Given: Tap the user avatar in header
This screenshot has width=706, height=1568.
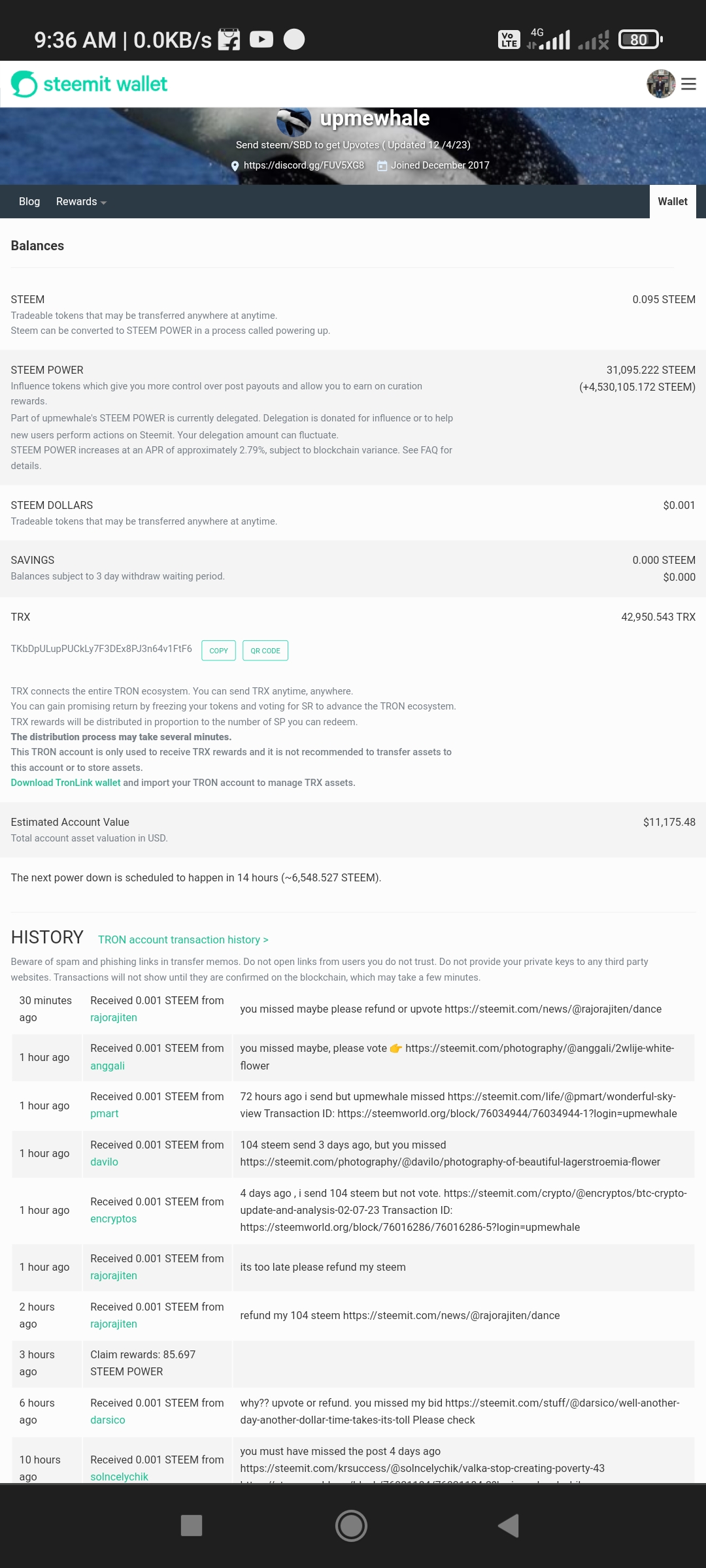Looking at the screenshot, I should (x=661, y=84).
